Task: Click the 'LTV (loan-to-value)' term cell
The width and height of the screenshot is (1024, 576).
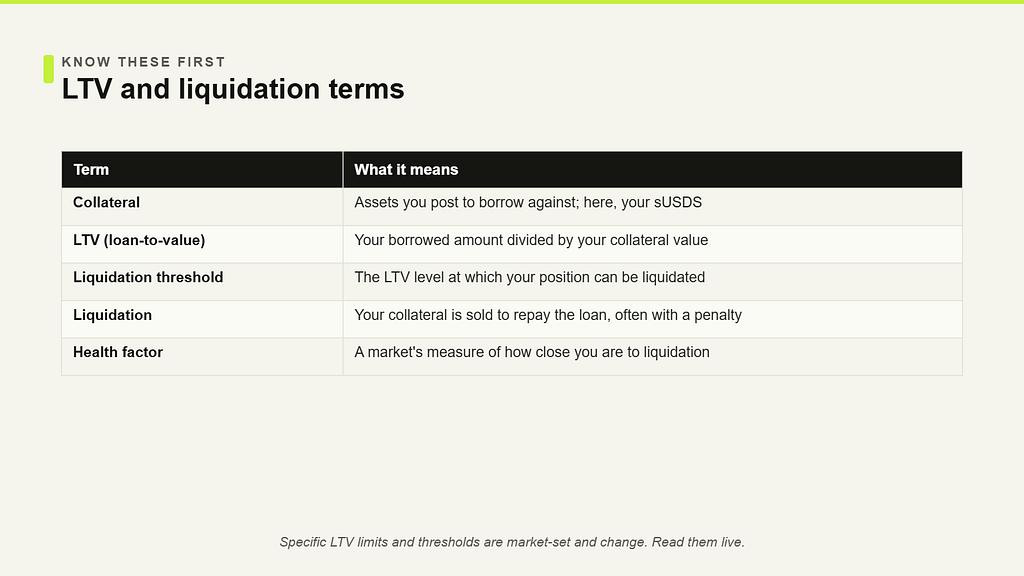Action: tap(202, 244)
